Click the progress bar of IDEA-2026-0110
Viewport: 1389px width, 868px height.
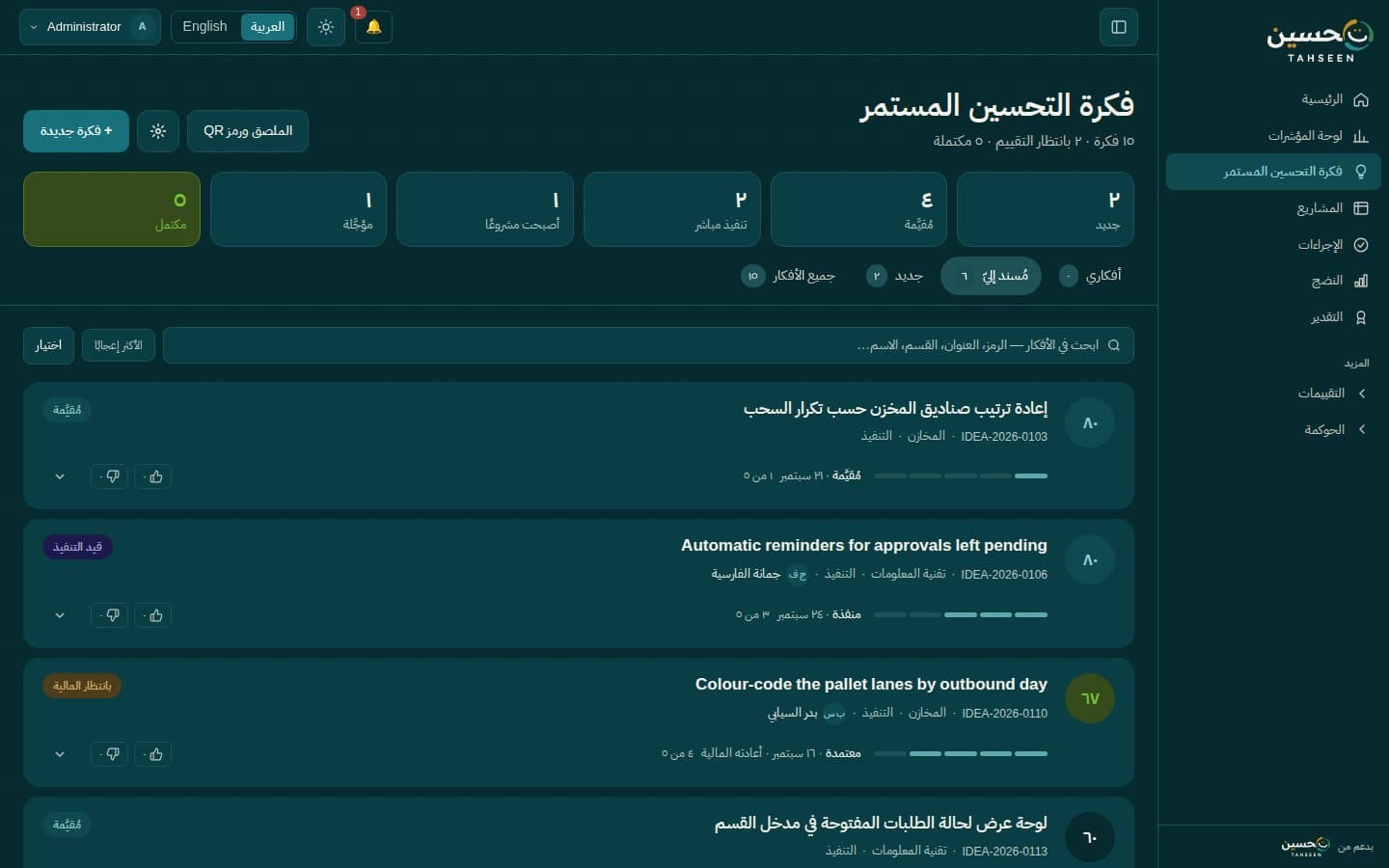coord(961,753)
